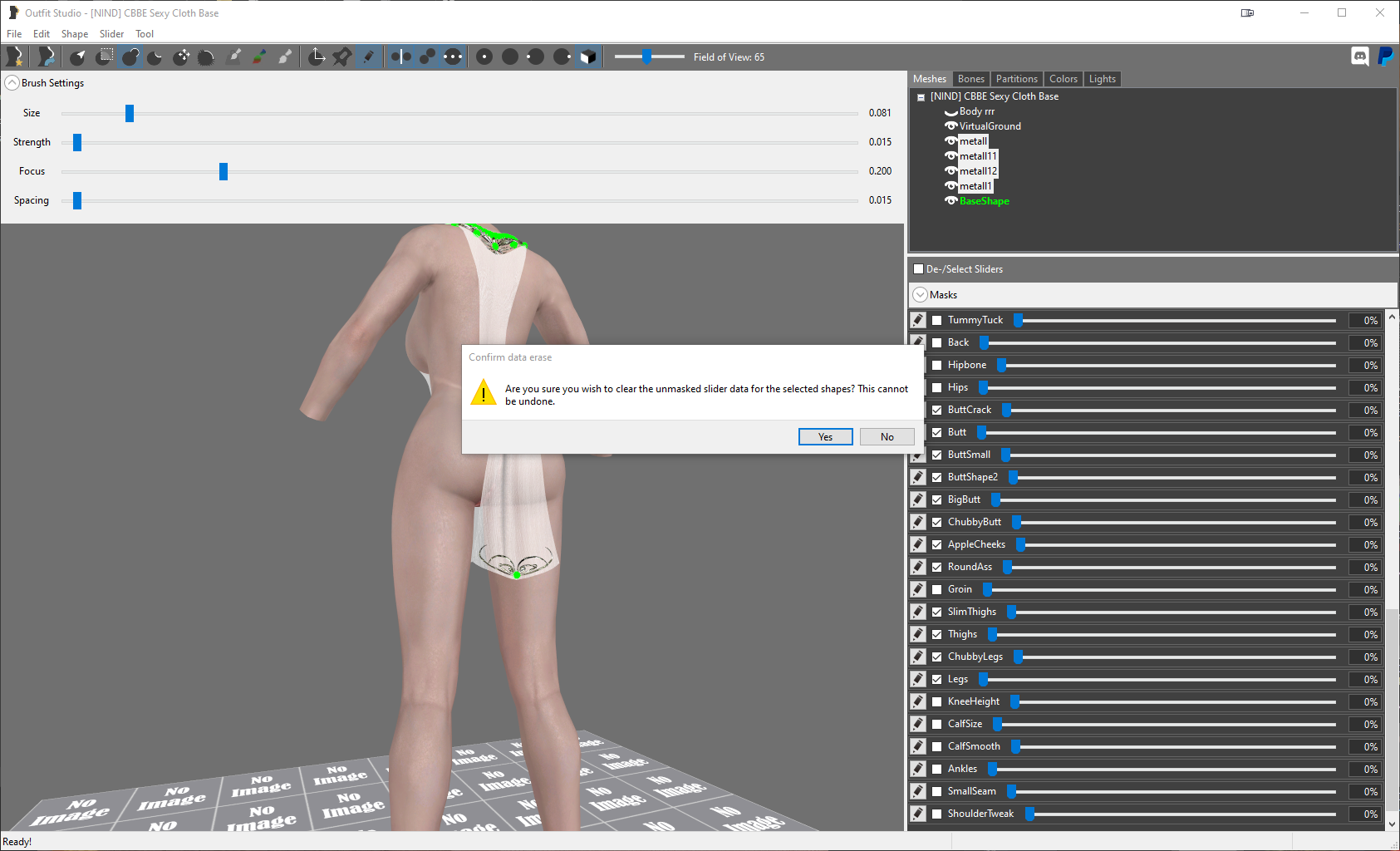Click the PayPal donate icon
The image size is (1400, 851).
point(1385,57)
